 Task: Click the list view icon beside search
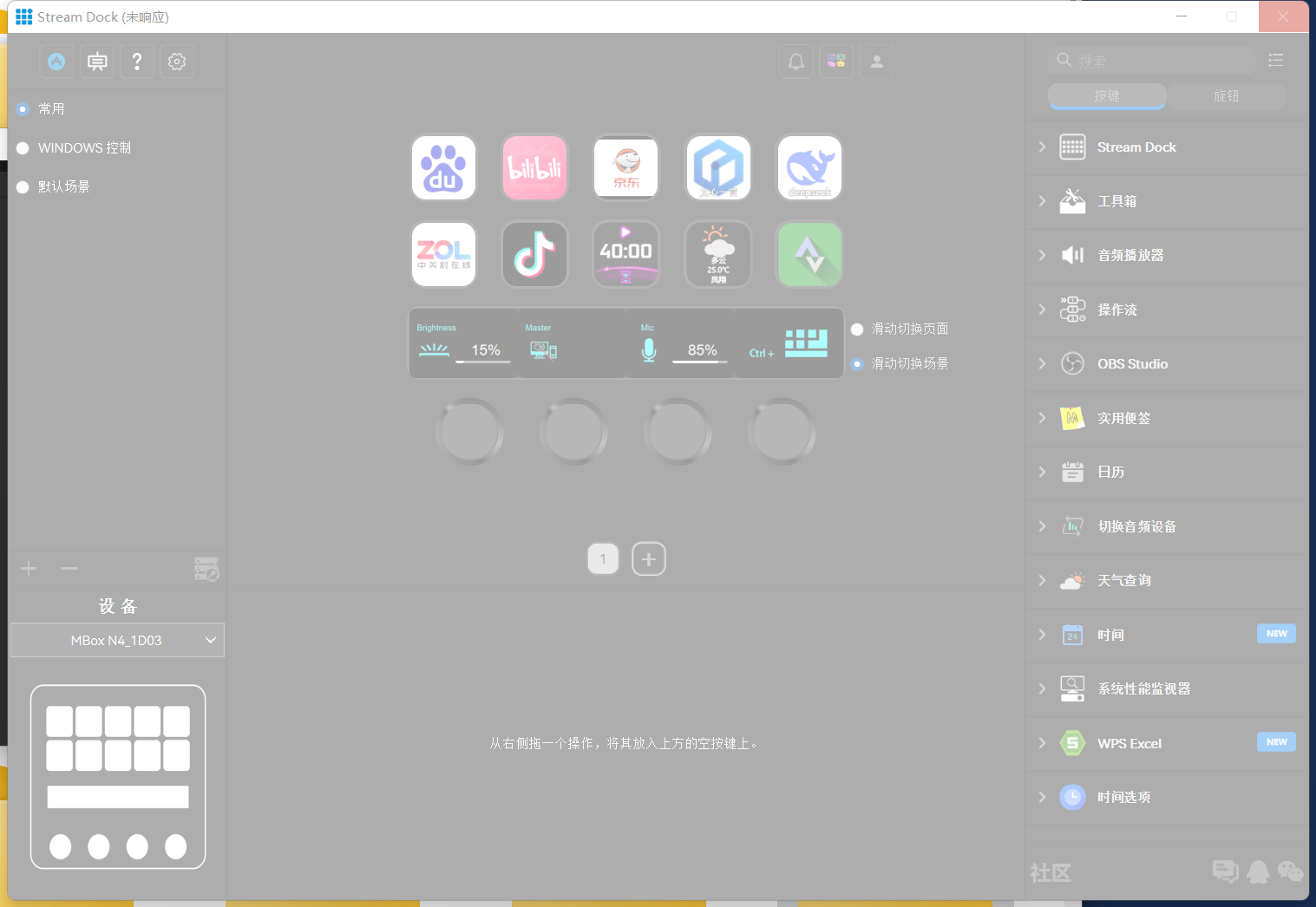point(1276,61)
